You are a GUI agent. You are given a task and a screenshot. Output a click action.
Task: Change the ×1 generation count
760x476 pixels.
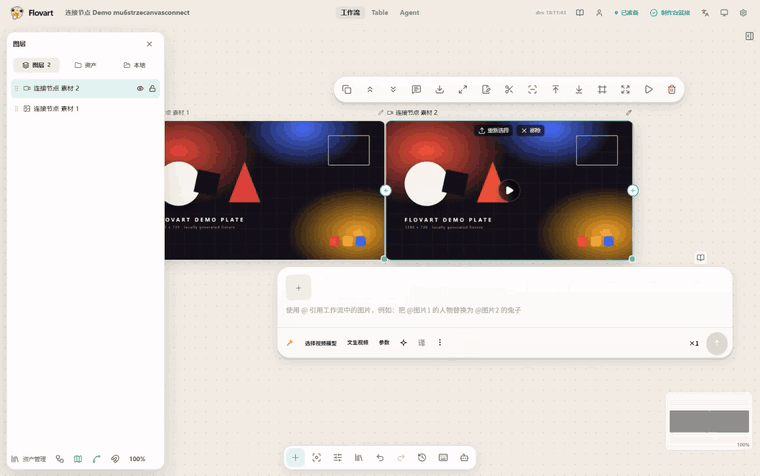click(694, 343)
